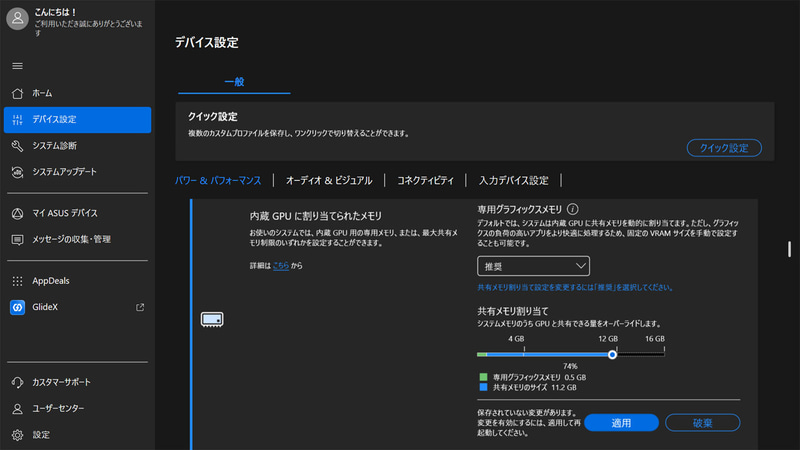The width and height of the screenshot is (800, 450).
Task: Click GlideX external link arrow icon
Action: (x=140, y=307)
